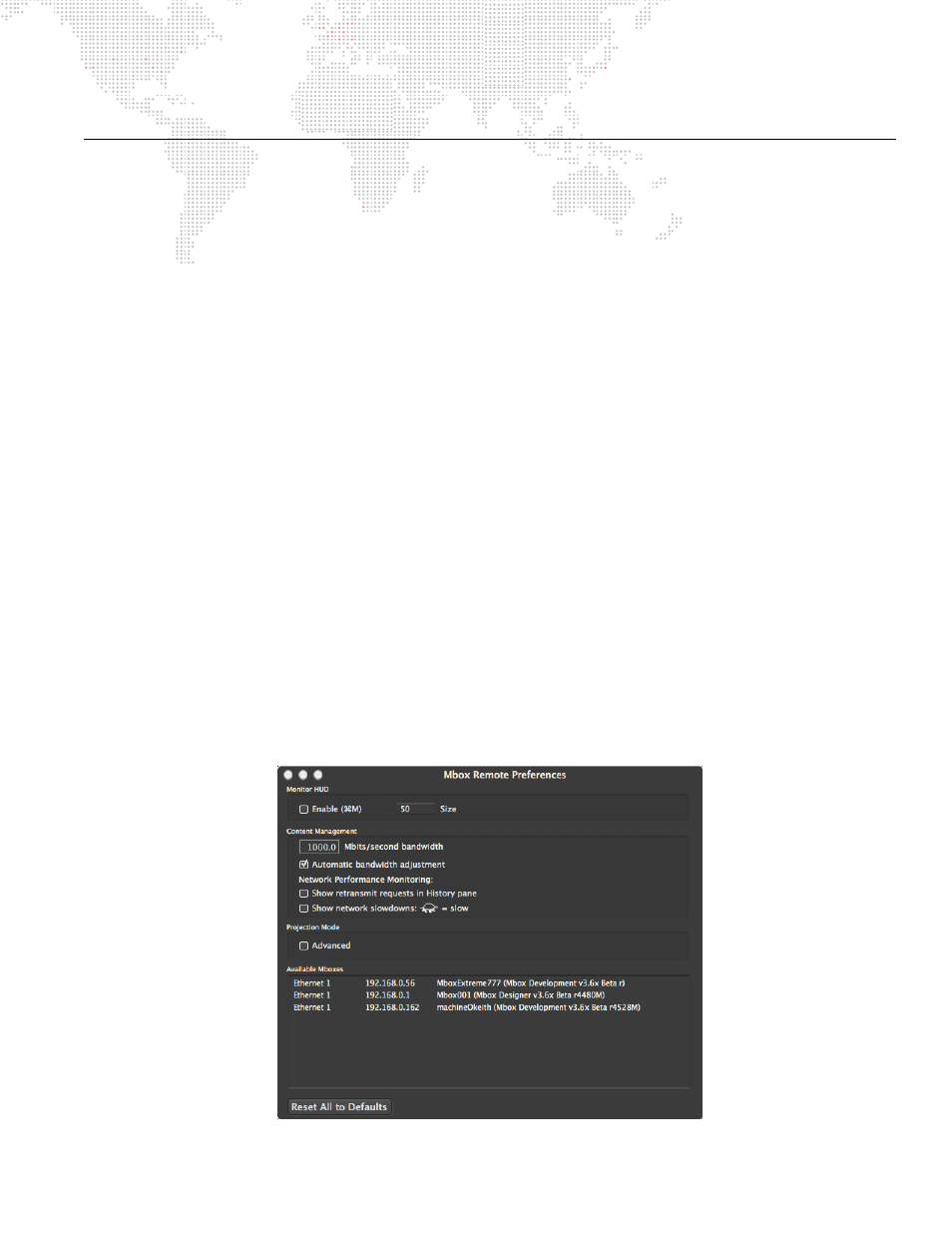Select MboxExtreme777 row in Available Mboxes
Viewport: 952px width, 1233px height.
pyautogui.click(x=488, y=983)
